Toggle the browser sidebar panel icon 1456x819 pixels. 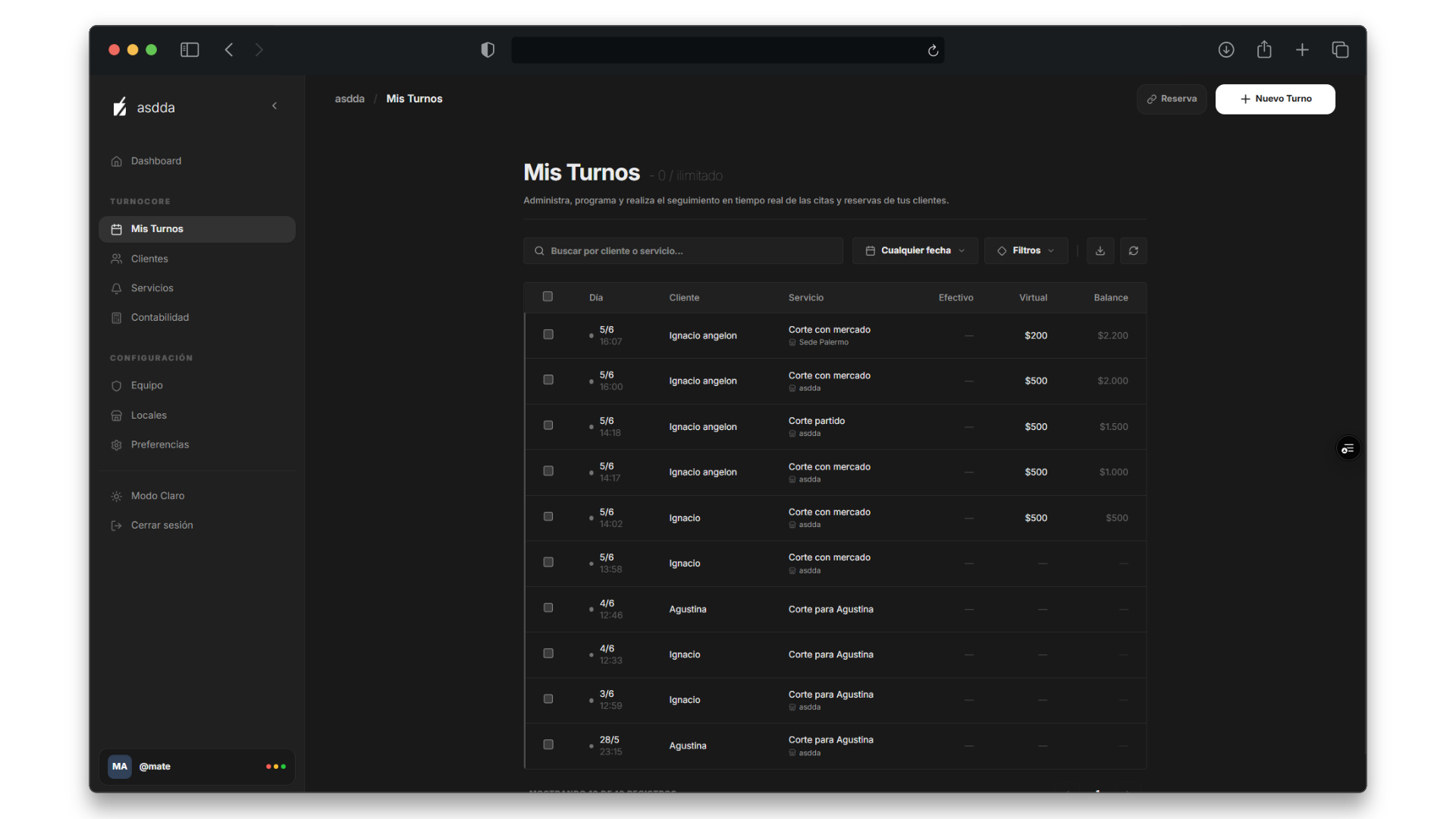pyautogui.click(x=190, y=50)
